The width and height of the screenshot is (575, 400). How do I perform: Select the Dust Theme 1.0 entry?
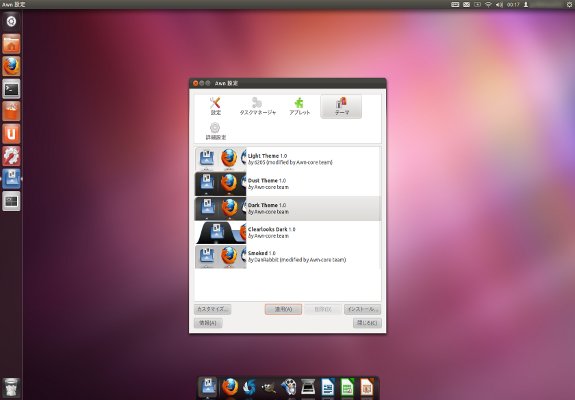[x=288, y=184]
